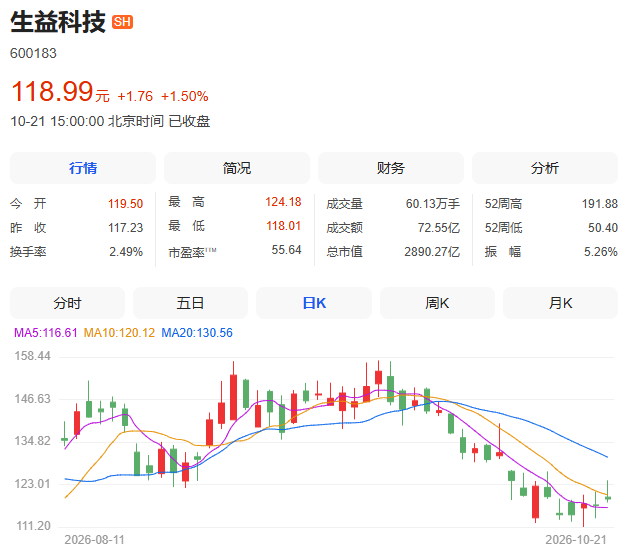
Task: Click the 52周低 value 50.40
Action: click(603, 228)
